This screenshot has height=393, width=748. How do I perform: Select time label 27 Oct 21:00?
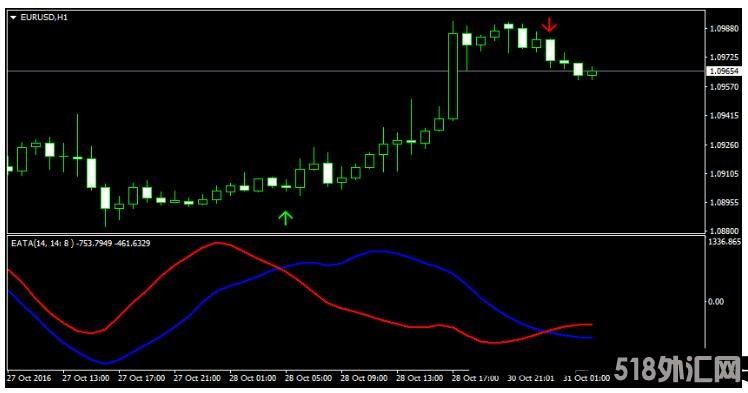tap(197, 378)
